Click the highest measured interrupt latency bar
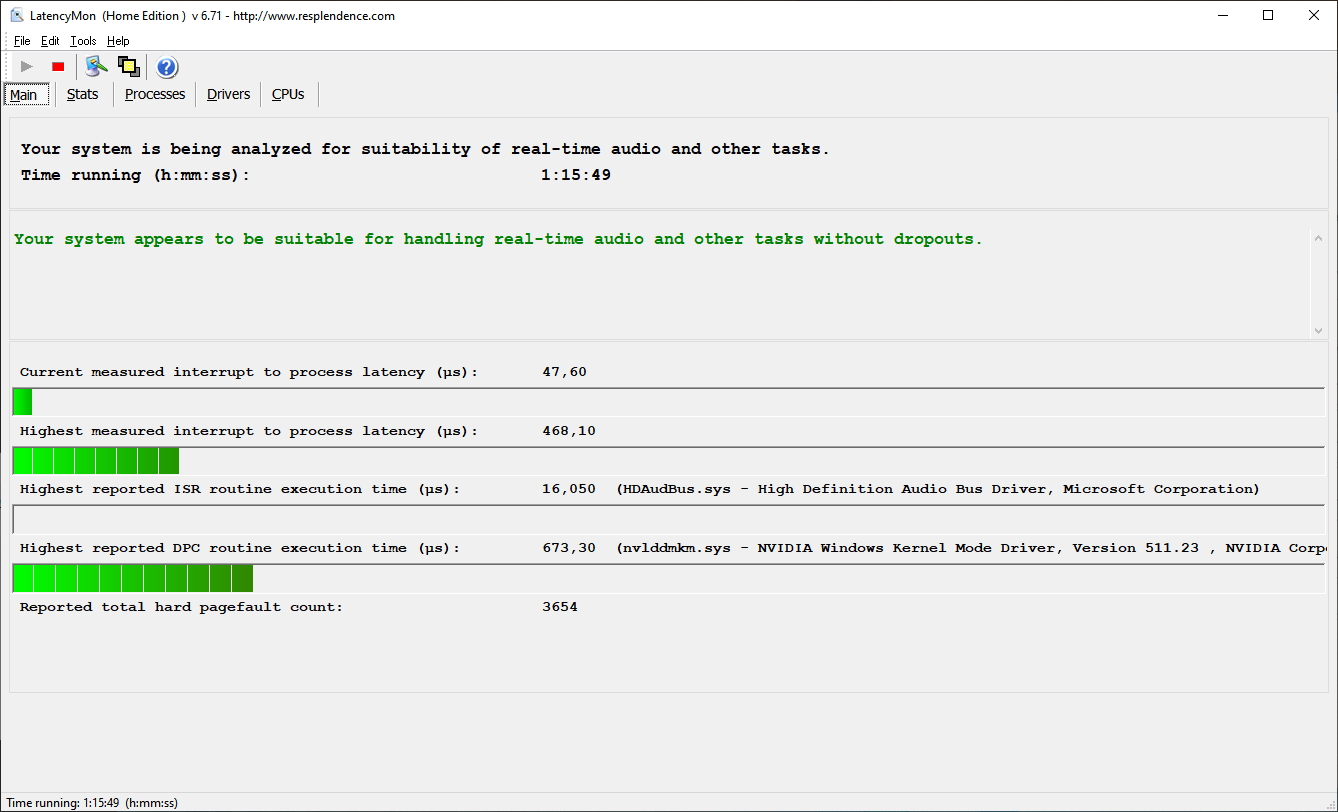 click(x=668, y=461)
